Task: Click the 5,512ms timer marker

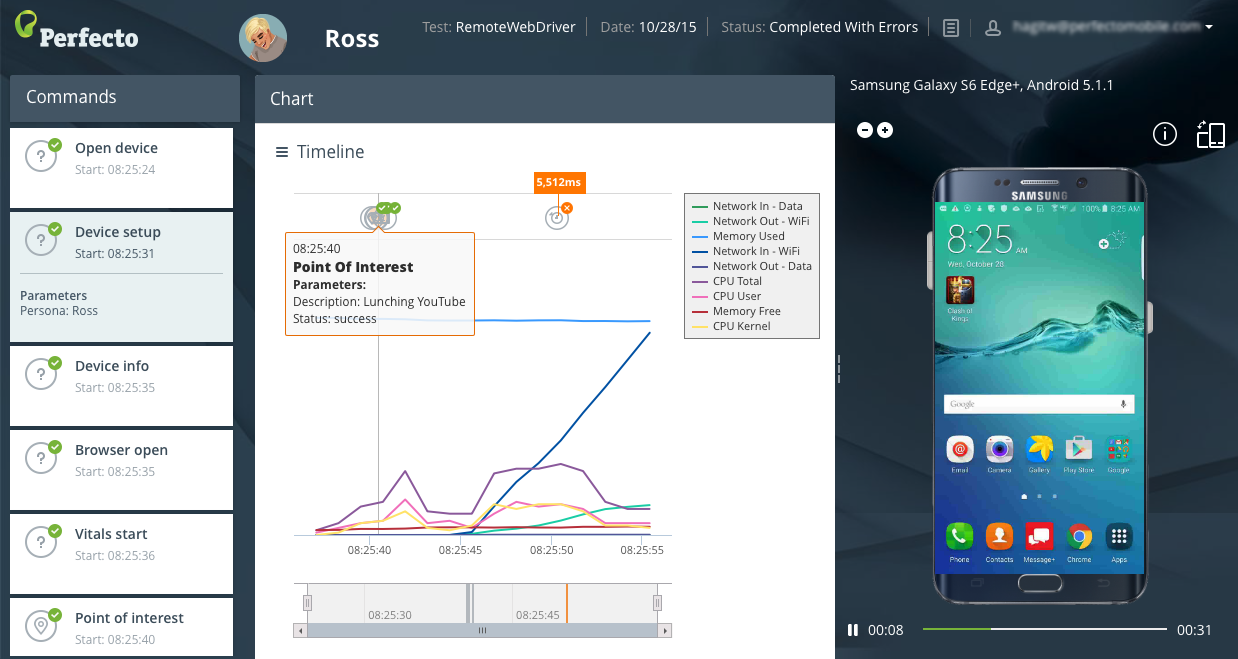Action: click(x=558, y=182)
